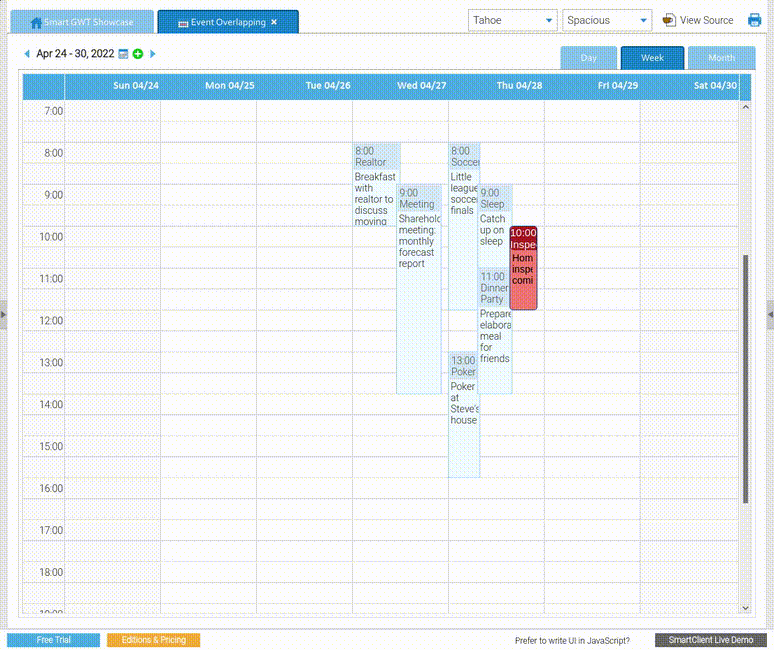This screenshot has height=650, width=774.
Task: Click the print icon
Action: point(754,20)
